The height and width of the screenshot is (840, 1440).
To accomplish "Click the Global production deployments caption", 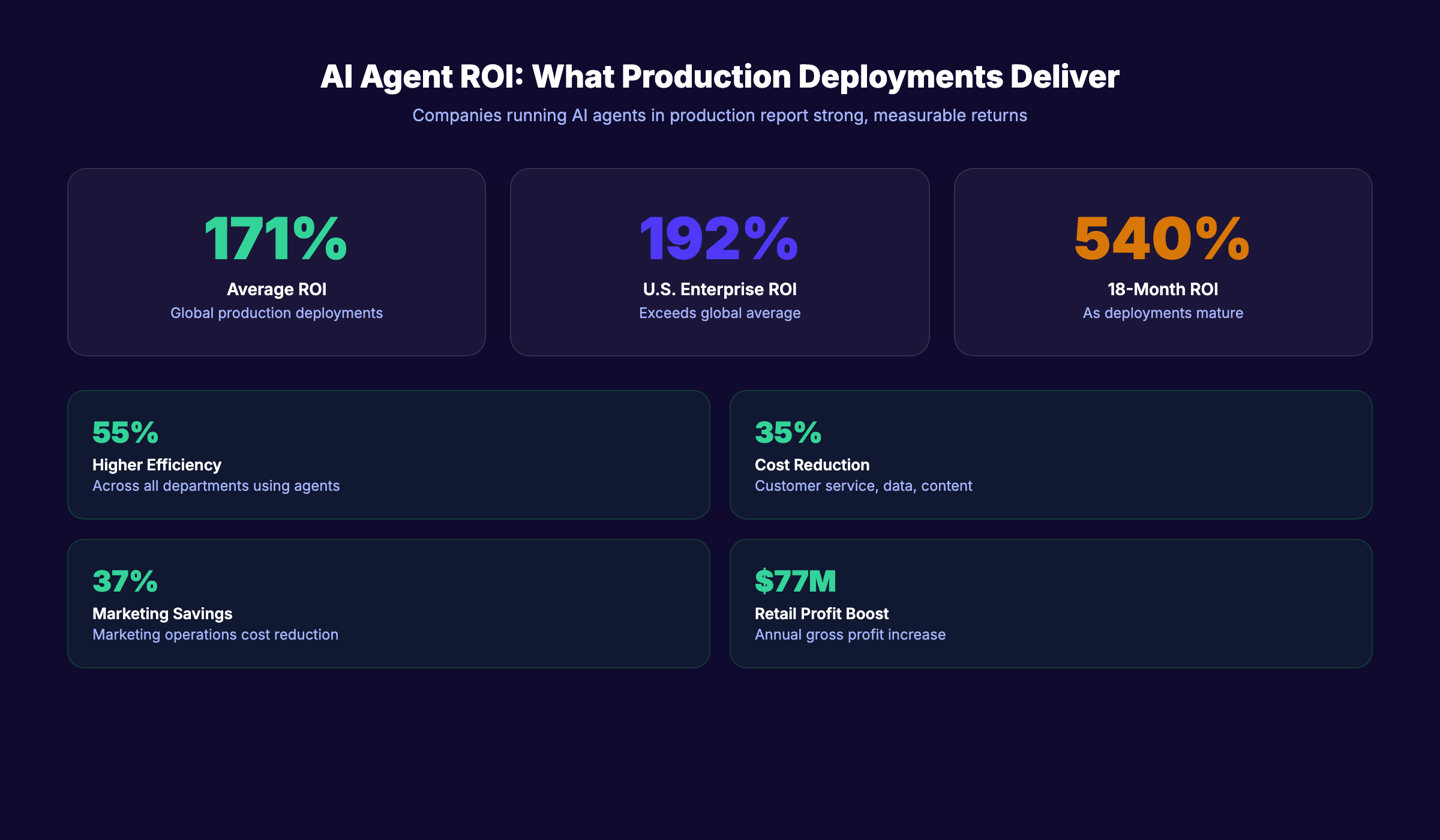I will [277, 313].
